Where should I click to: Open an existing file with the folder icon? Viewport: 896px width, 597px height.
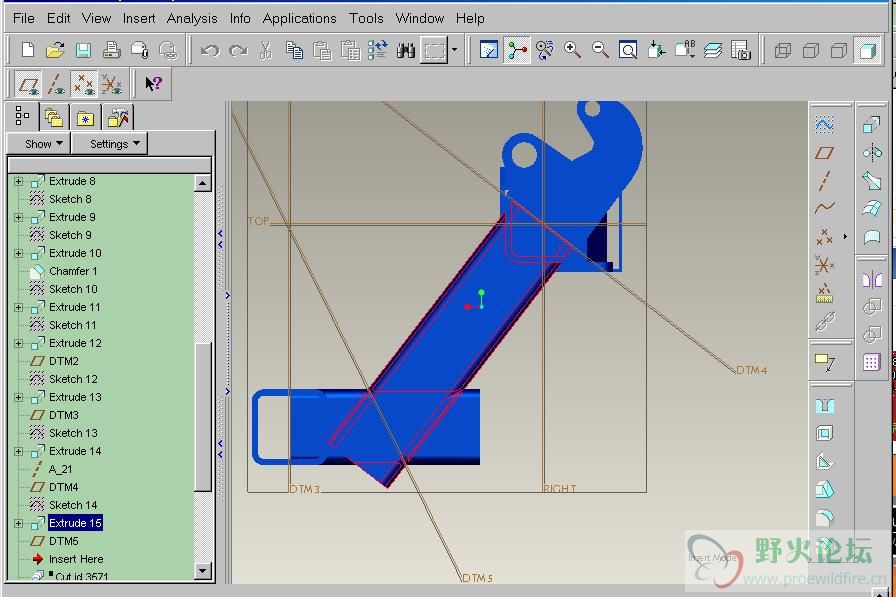pyautogui.click(x=55, y=50)
